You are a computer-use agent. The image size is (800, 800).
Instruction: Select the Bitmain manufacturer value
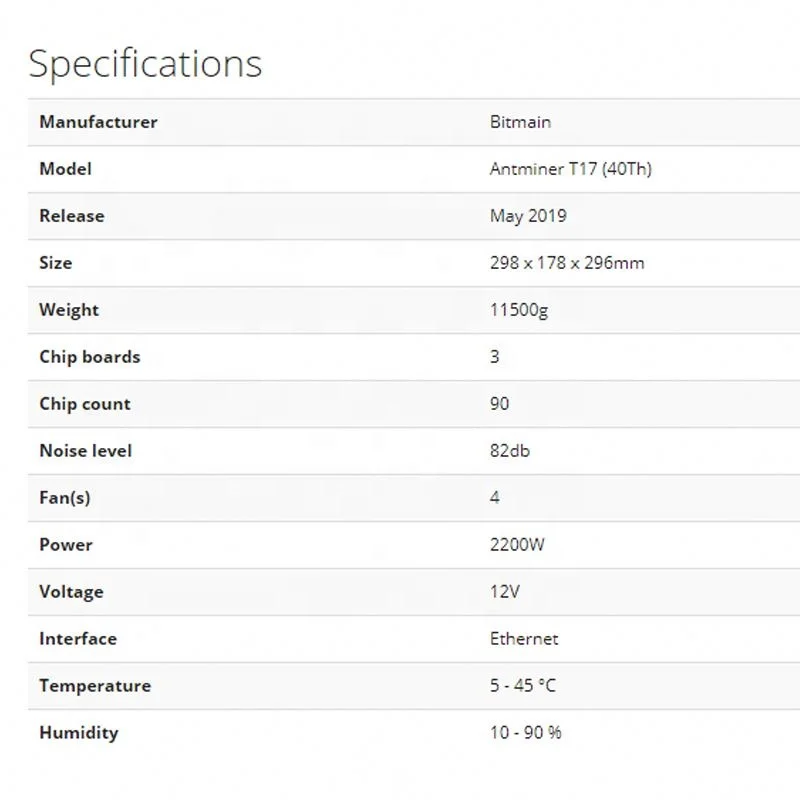tap(520, 122)
